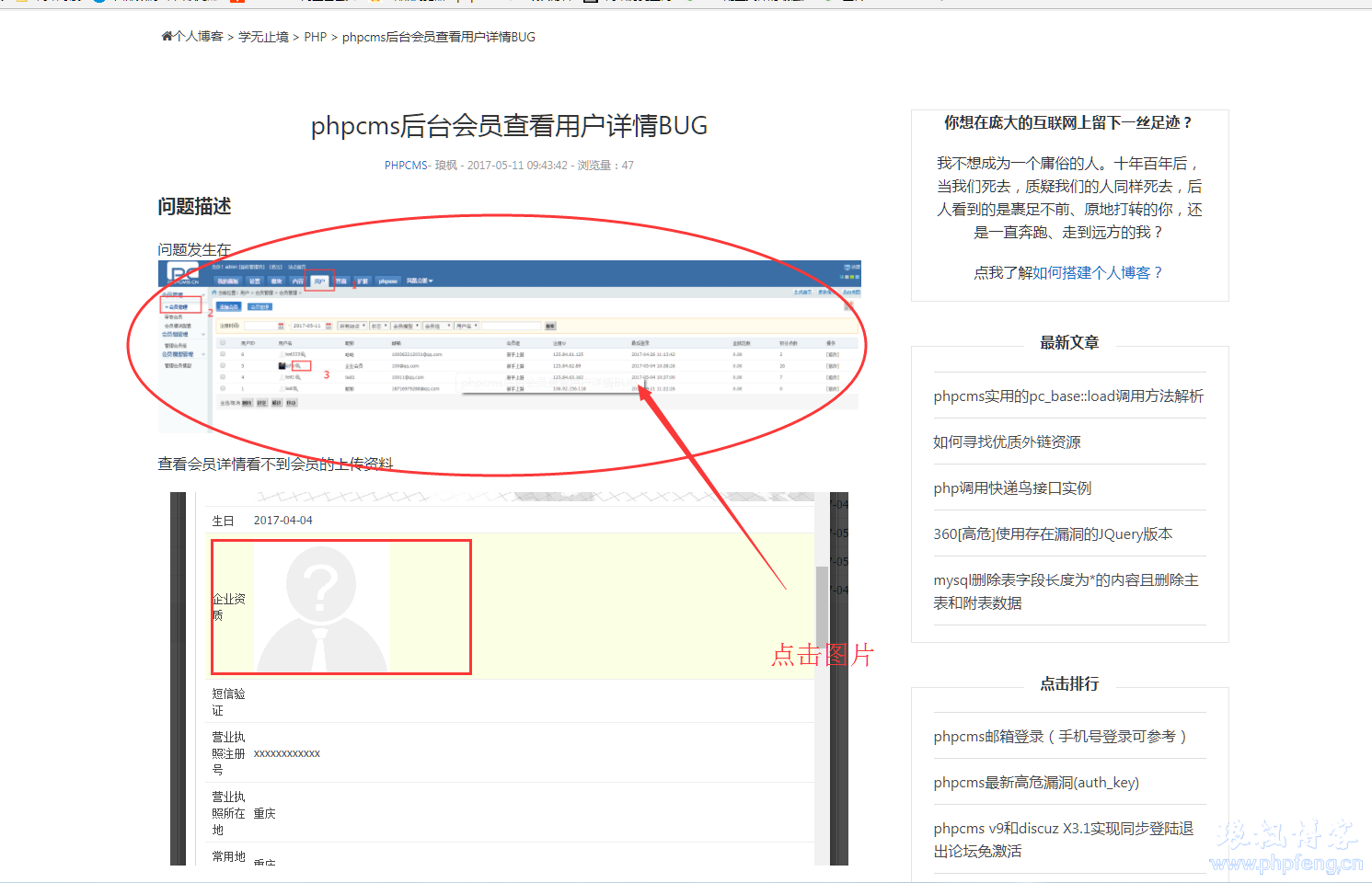1372x883 pixels.
Task: Click the 问题描述 heading
Action: pyautogui.click(x=194, y=206)
